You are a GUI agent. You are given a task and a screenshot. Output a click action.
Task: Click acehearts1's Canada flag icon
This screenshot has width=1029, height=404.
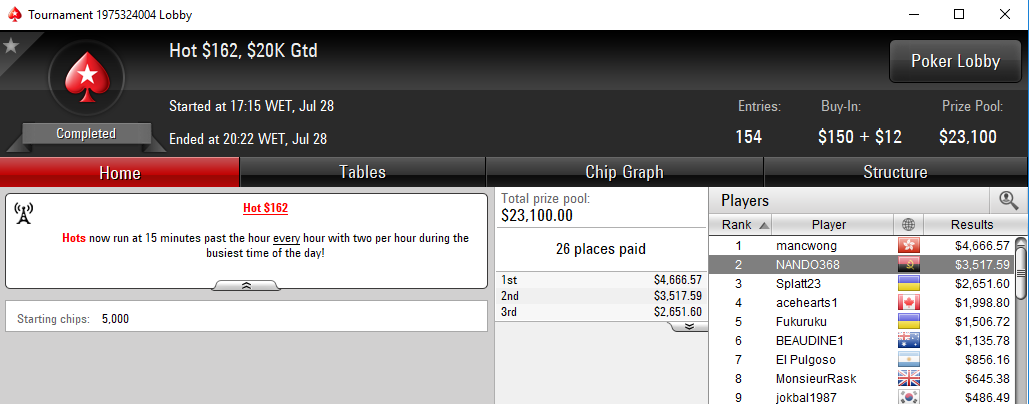coord(908,302)
